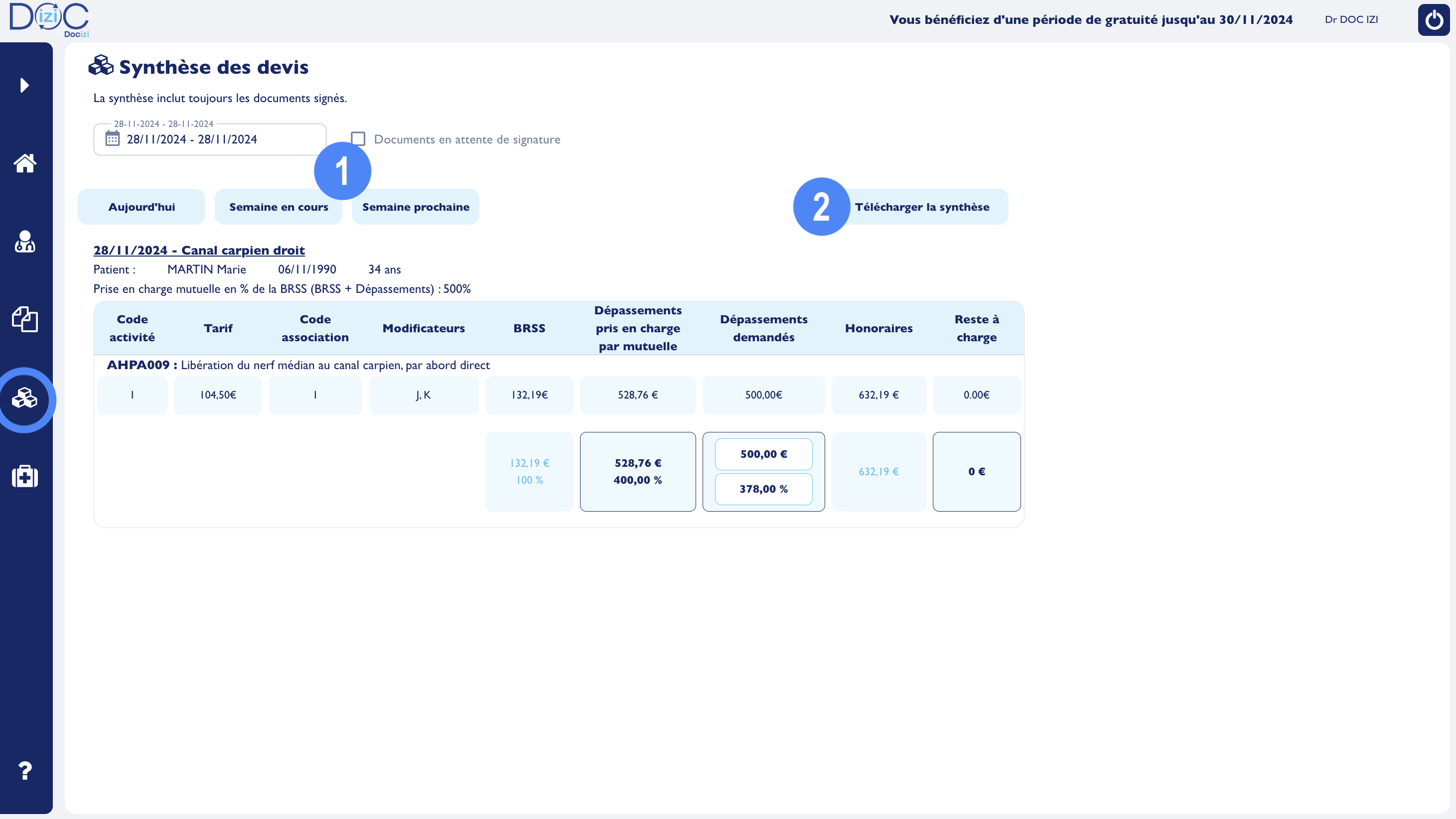Screen dimensions: 1456x819
Task: Click Télécharger la synthèse button
Action: [922, 207]
